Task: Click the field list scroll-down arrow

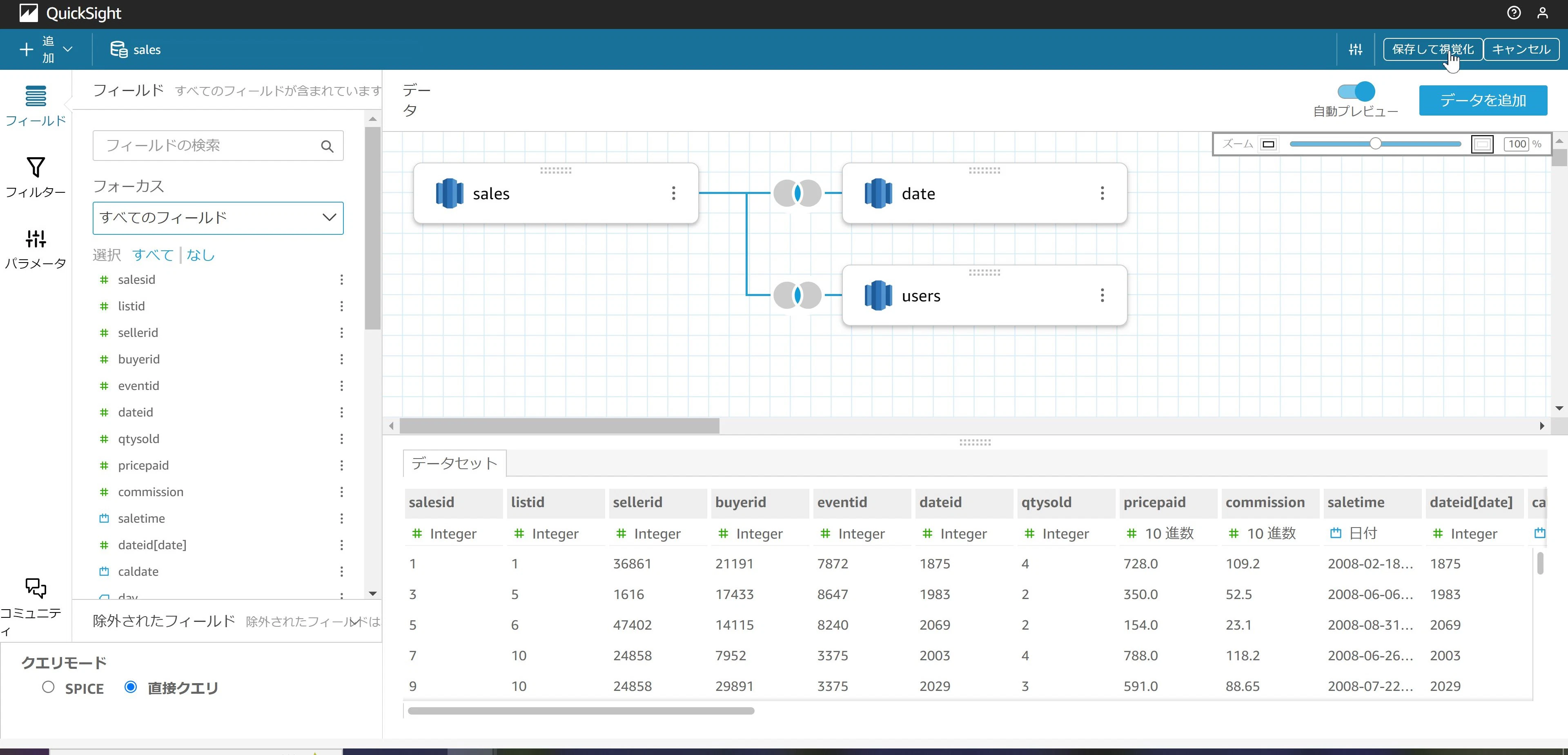Action: tap(372, 593)
